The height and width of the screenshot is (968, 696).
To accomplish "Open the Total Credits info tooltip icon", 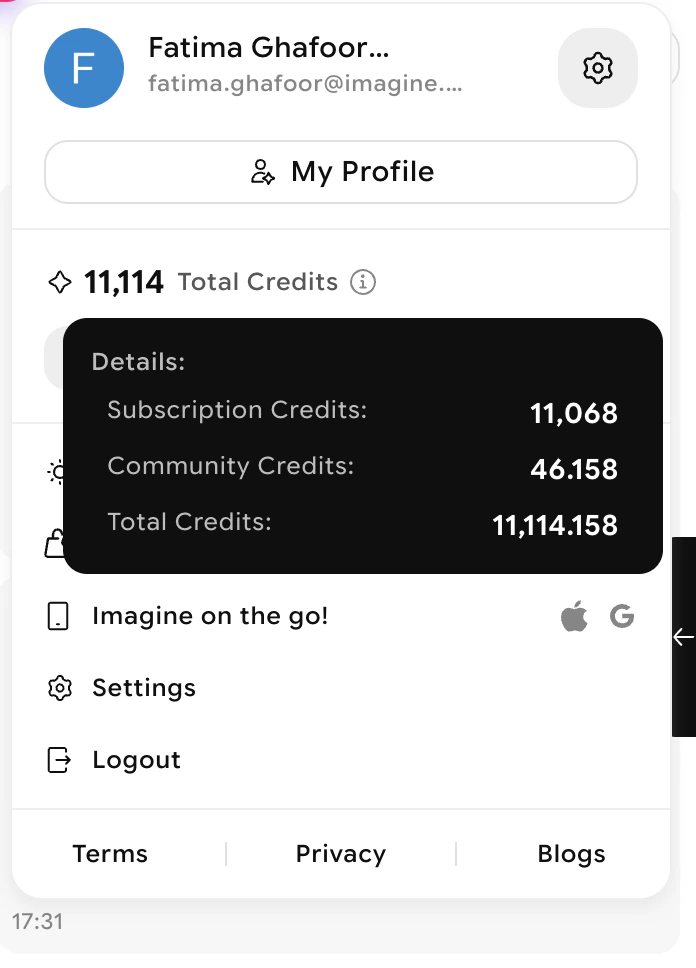I will [x=363, y=282].
